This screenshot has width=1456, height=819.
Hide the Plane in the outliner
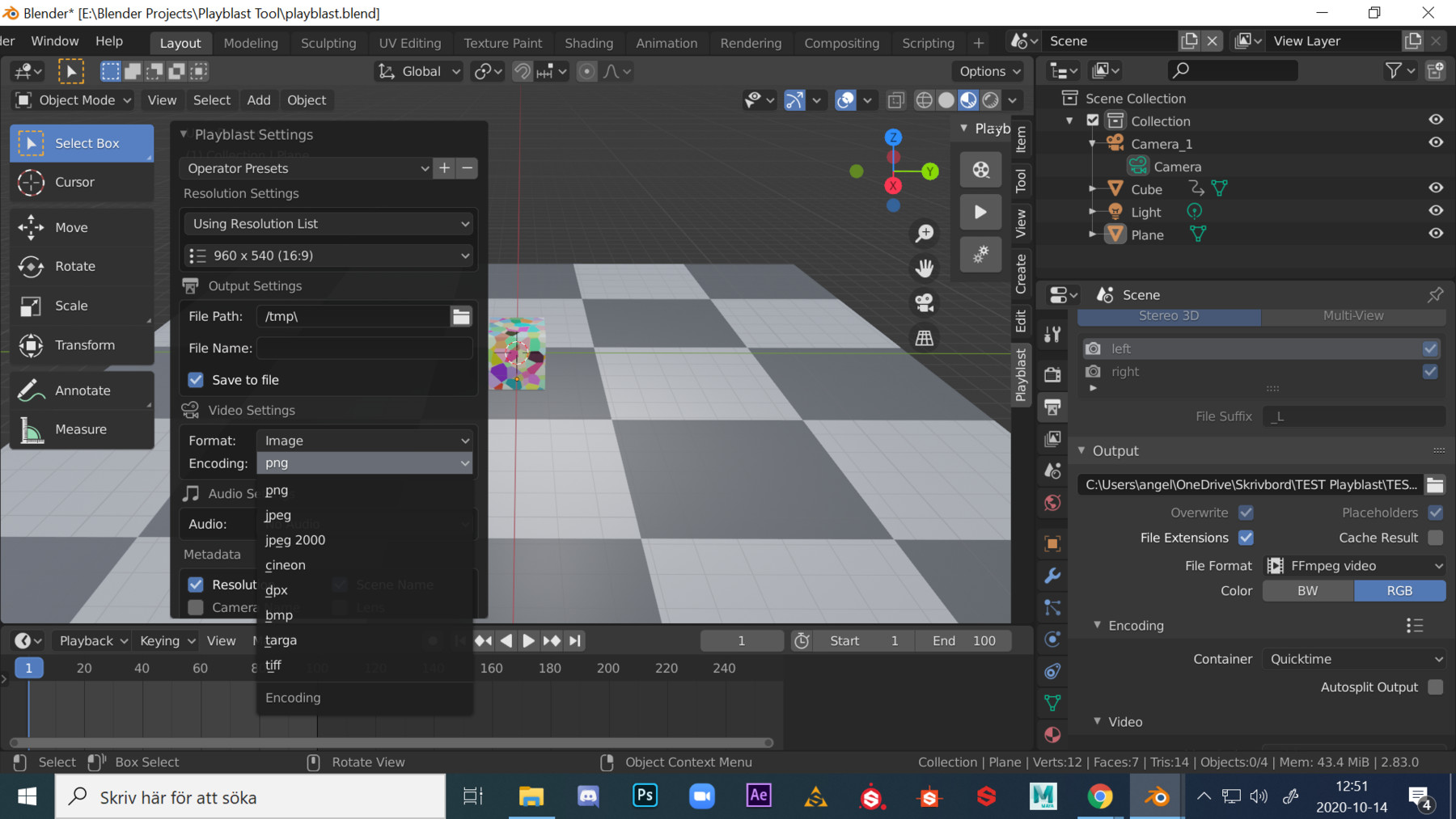pos(1436,234)
